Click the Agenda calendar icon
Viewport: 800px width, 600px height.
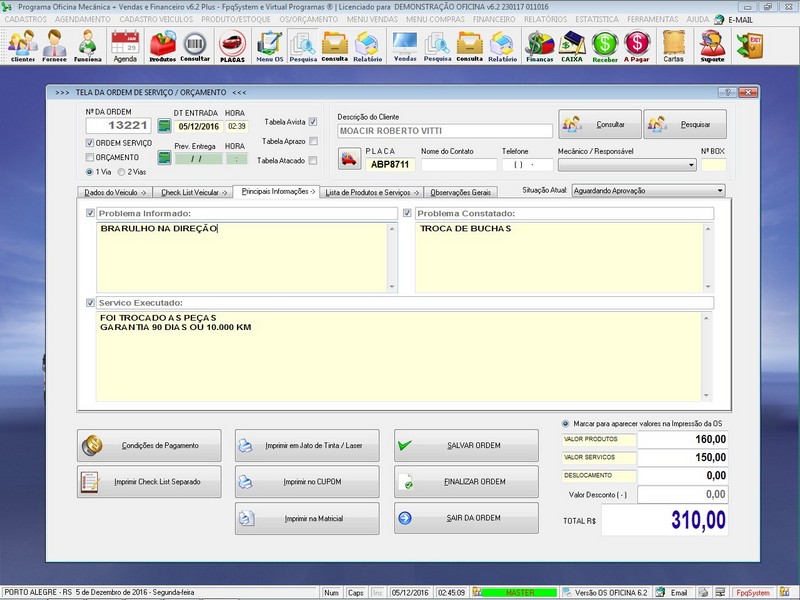125,45
